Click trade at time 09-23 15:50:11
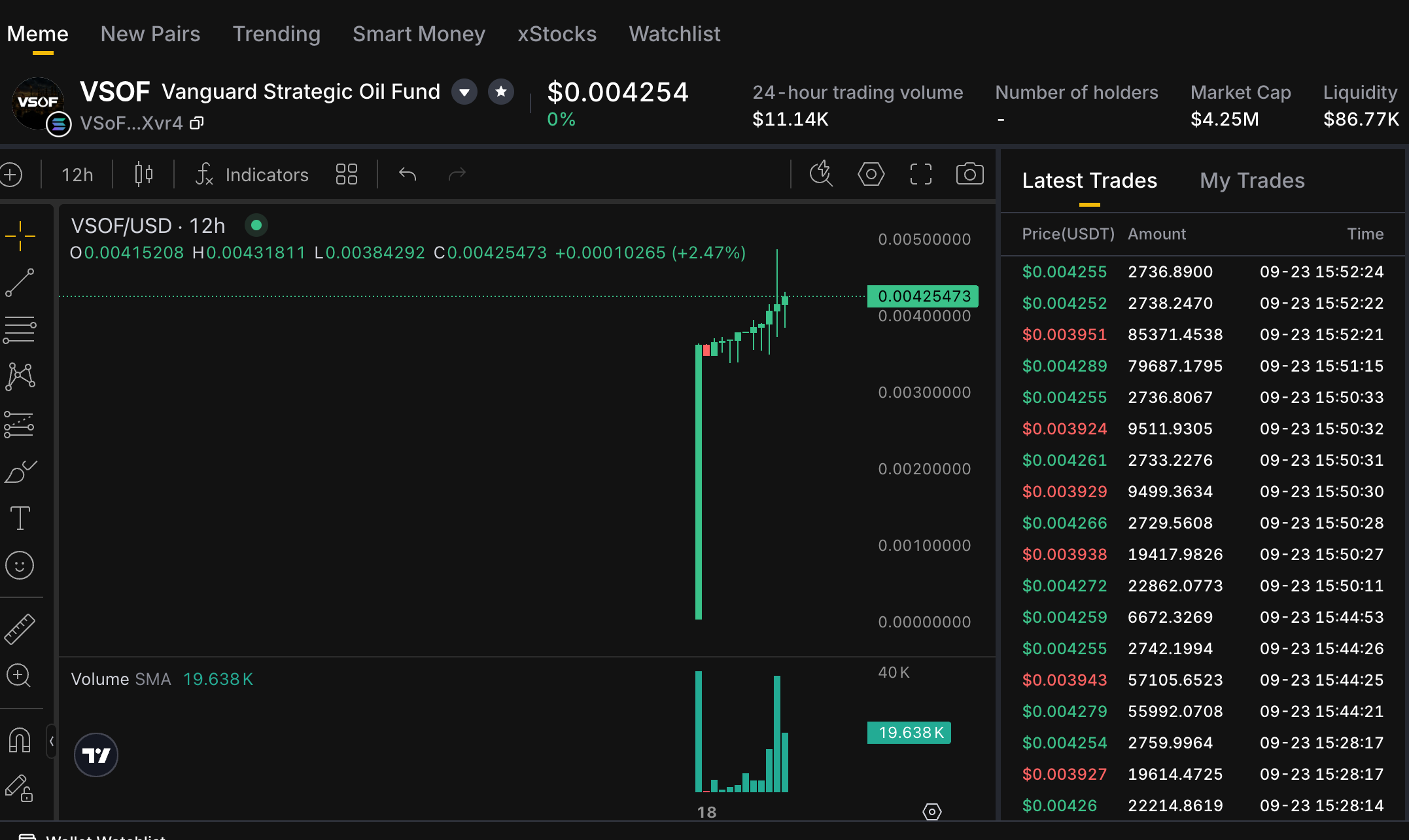The image size is (1409, 840). (x=1203, y=586)
